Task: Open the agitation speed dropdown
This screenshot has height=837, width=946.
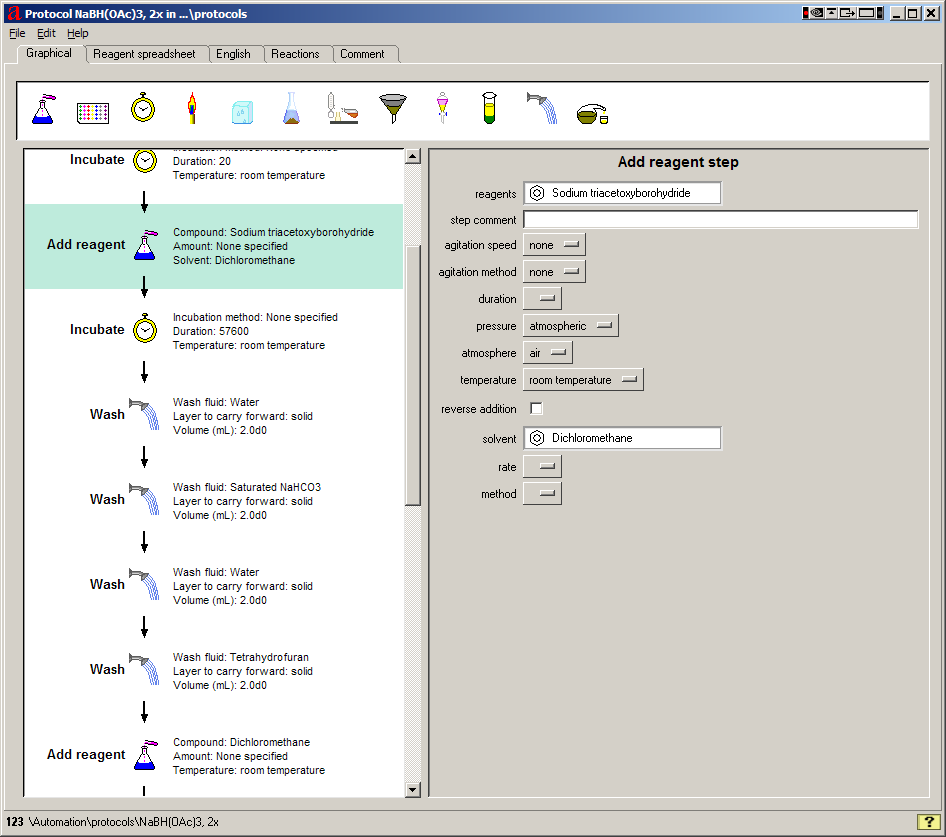Action: [x=554, y=245]
